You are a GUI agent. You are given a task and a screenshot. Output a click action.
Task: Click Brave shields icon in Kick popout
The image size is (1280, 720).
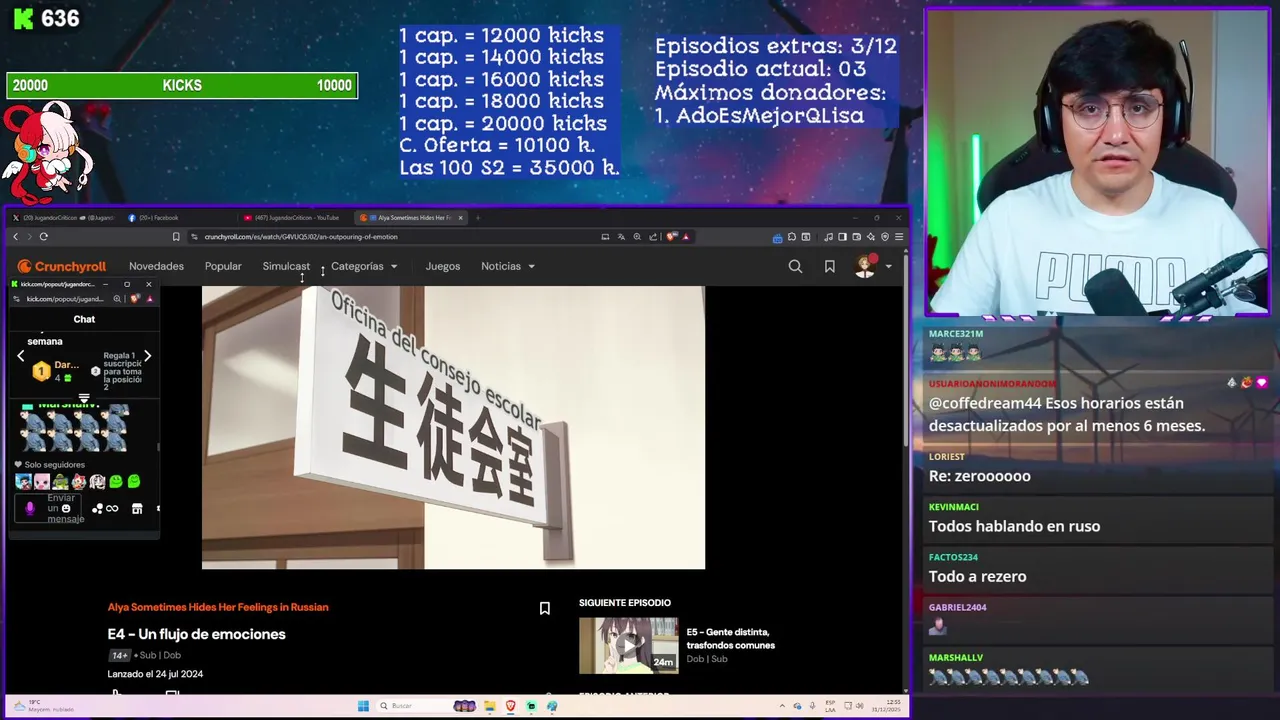click(136, 299)
